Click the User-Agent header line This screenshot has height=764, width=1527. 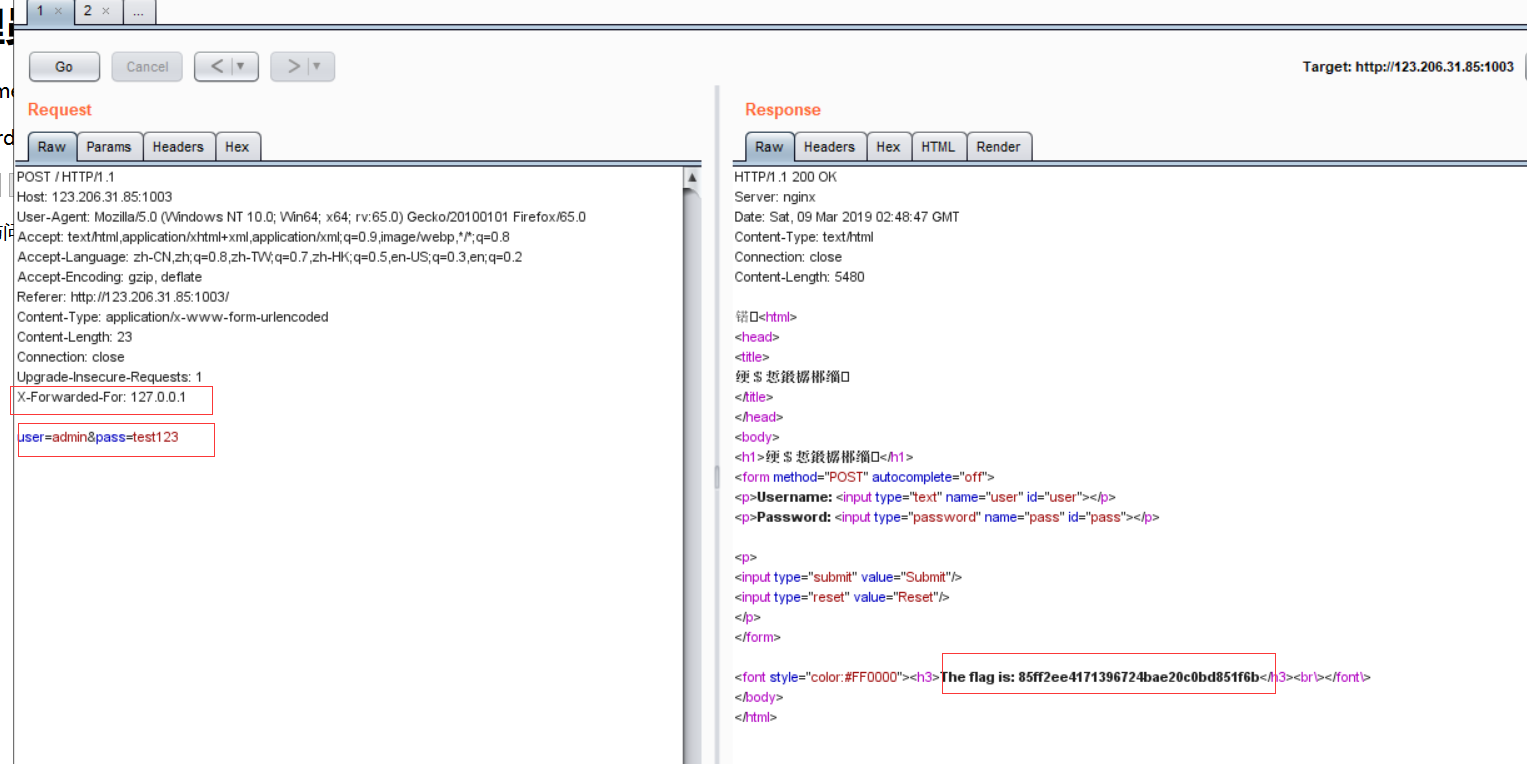pos(301,217)
